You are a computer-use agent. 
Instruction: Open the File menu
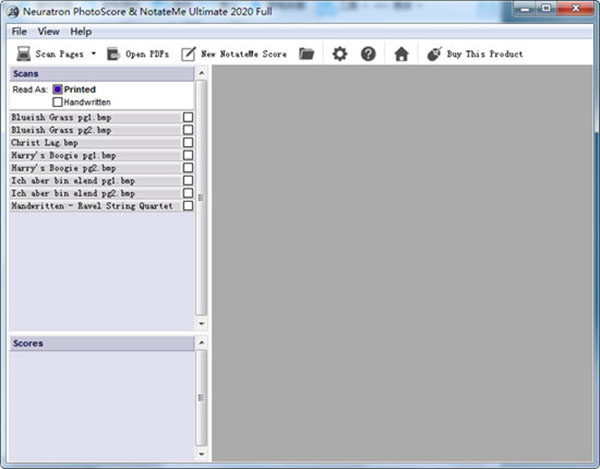coord(19,31)
